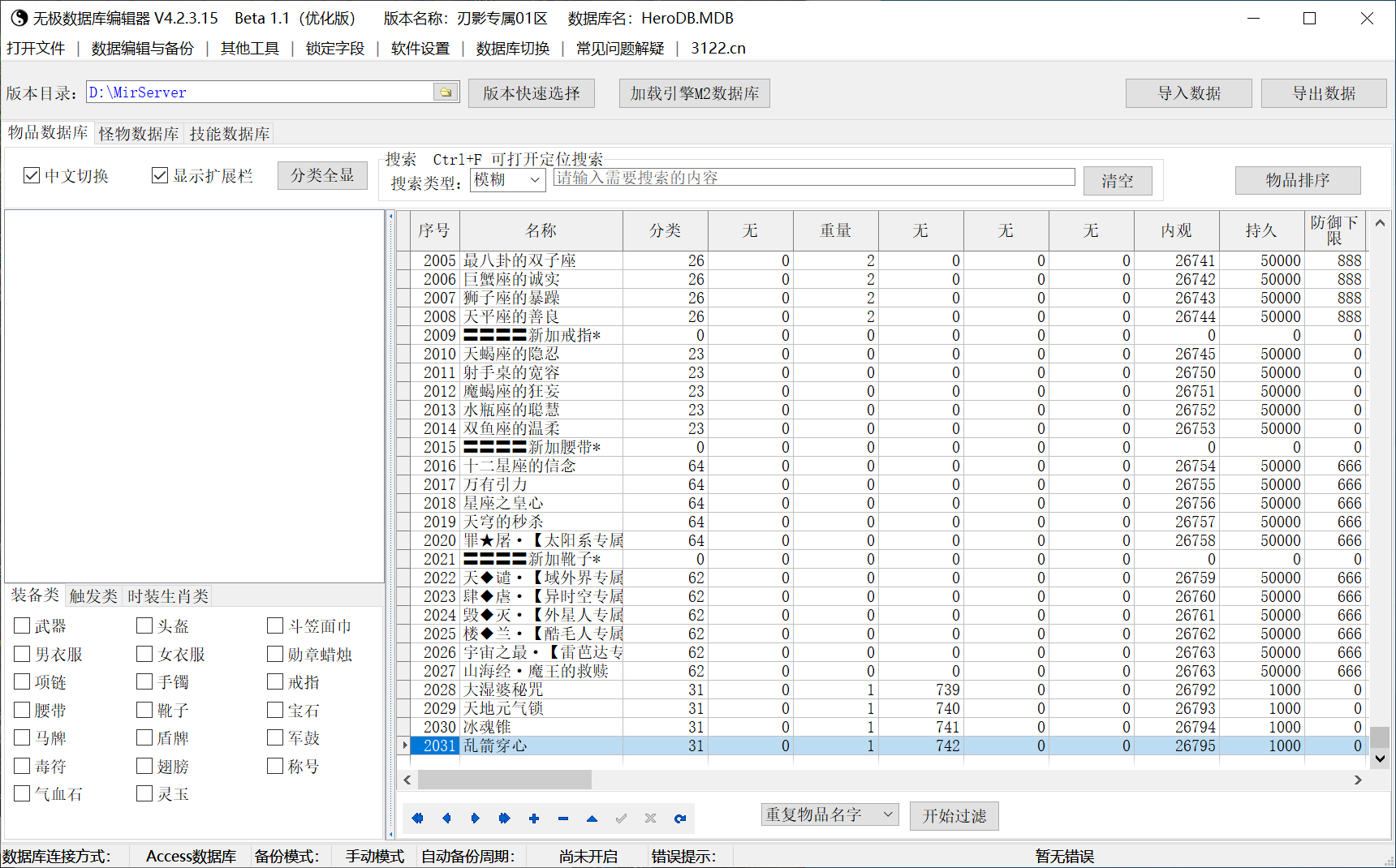Toggle 显示扩展栏 checkbox
Viewport: 1396px width, 868px height.
tap(160, 175)
